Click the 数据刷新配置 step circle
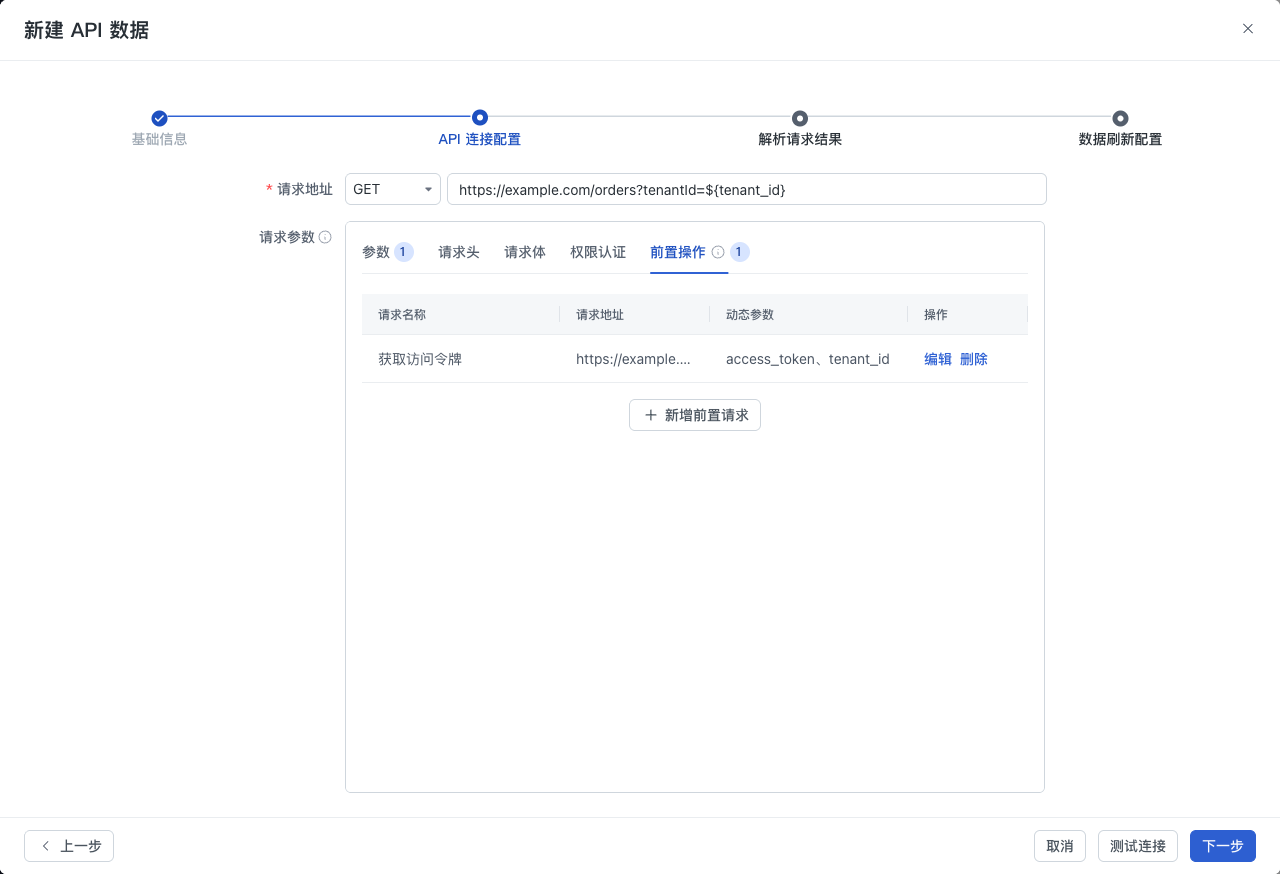 [1120, 118]
